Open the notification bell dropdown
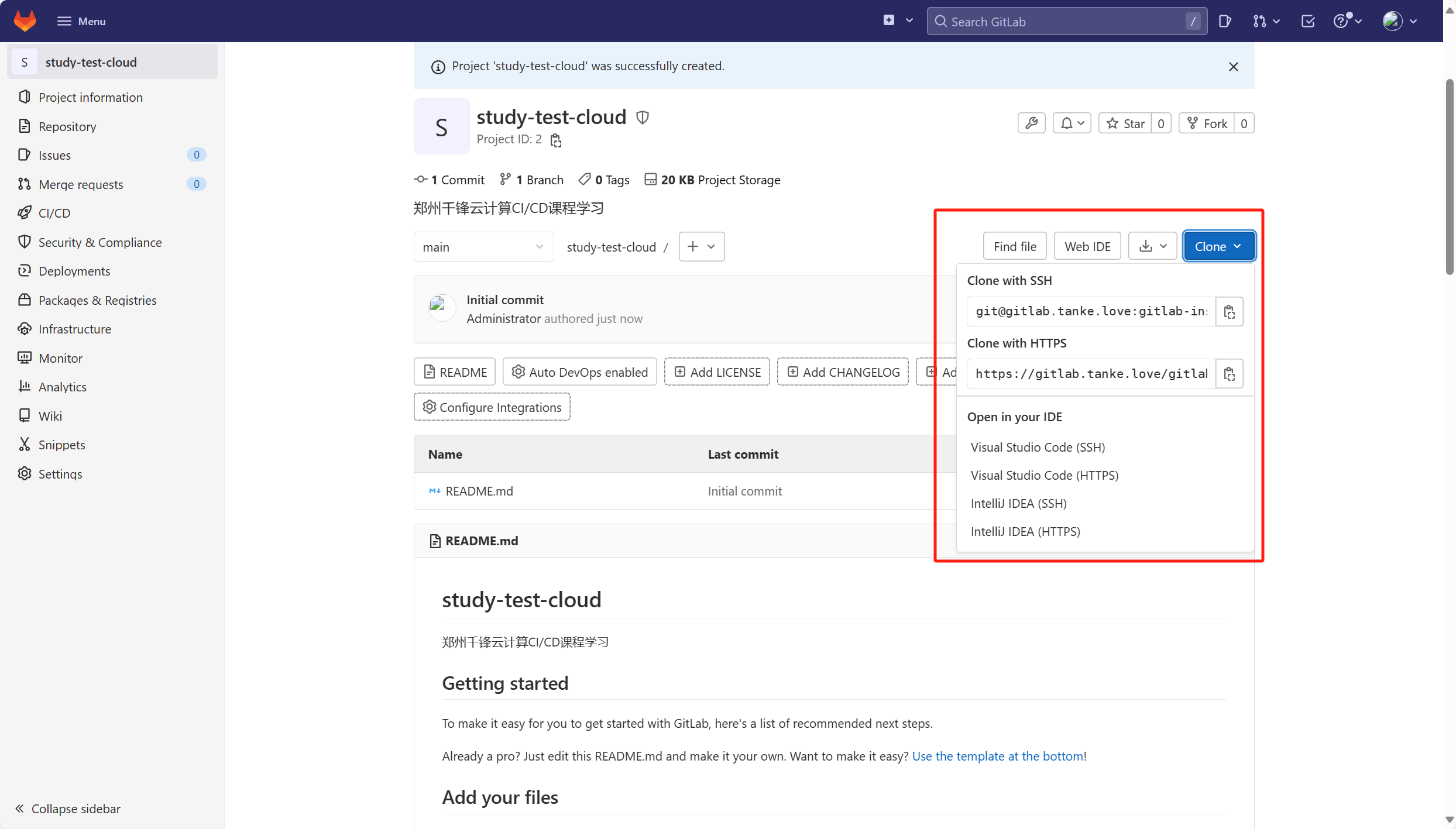1456x829 pixels. tap(1072, 123)
